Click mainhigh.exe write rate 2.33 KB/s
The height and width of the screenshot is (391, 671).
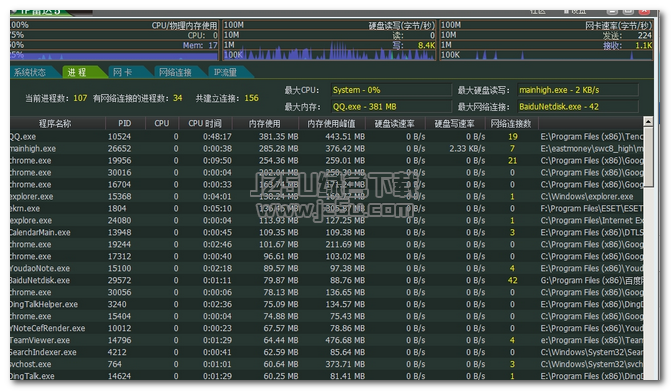pos(467,148)
